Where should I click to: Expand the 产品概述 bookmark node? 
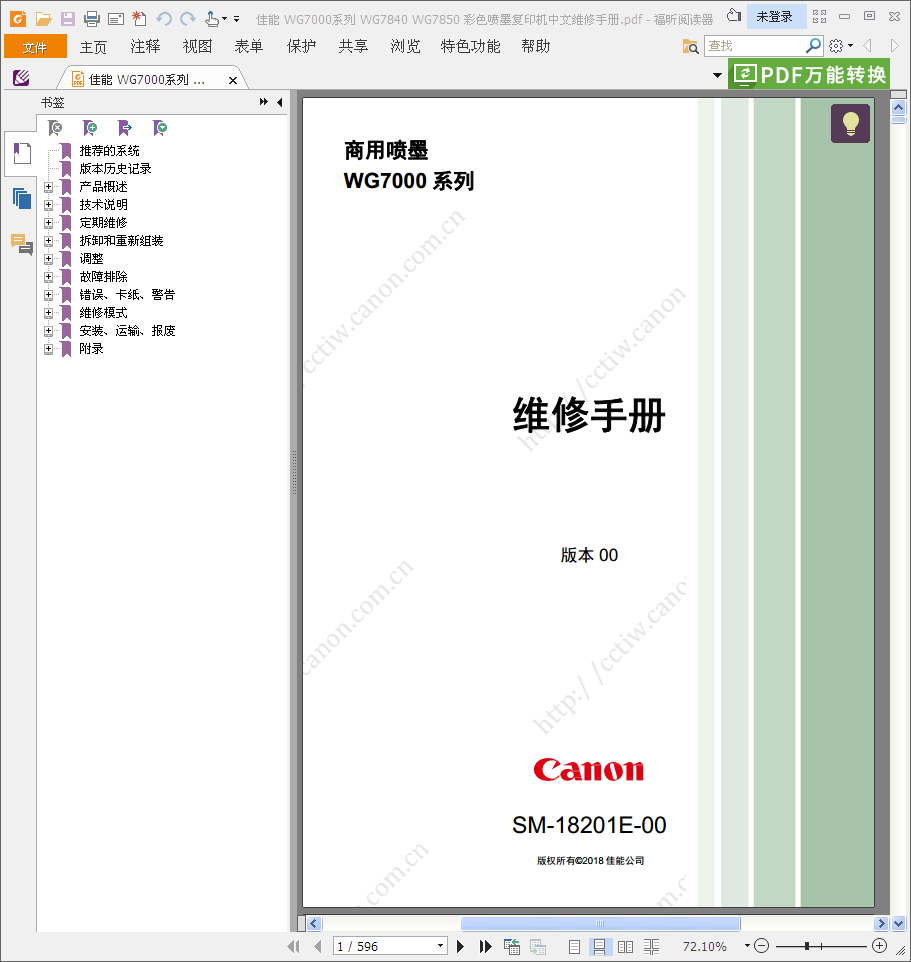[48, 187]
